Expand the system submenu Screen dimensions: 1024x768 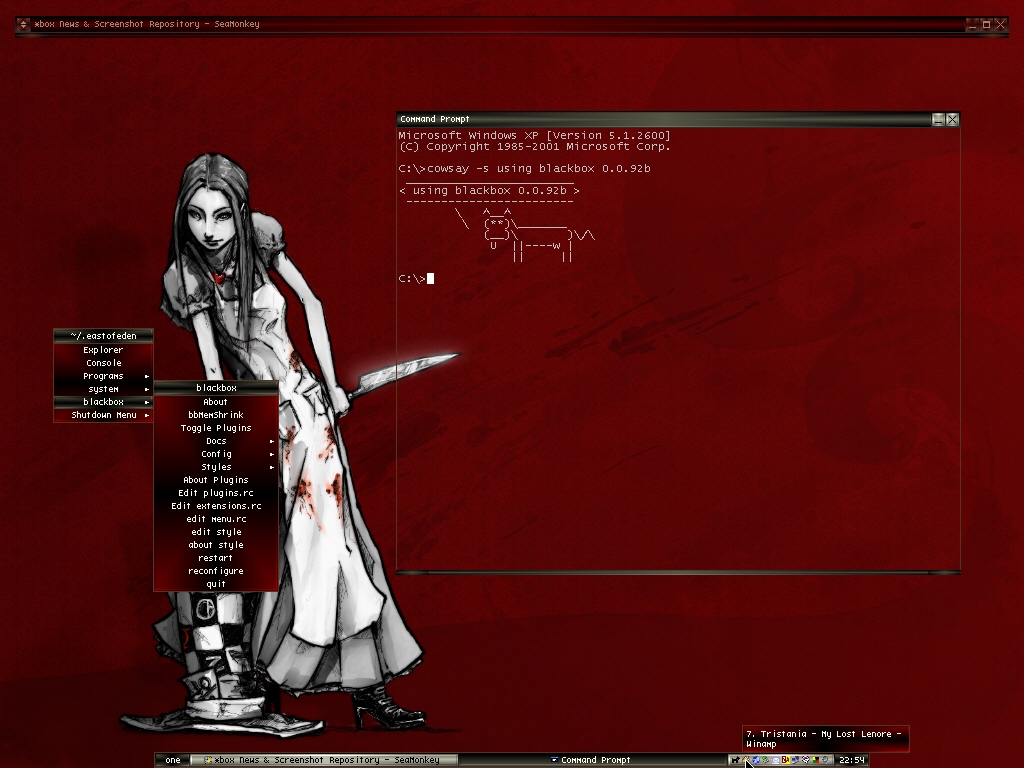[x=103, y=389]
